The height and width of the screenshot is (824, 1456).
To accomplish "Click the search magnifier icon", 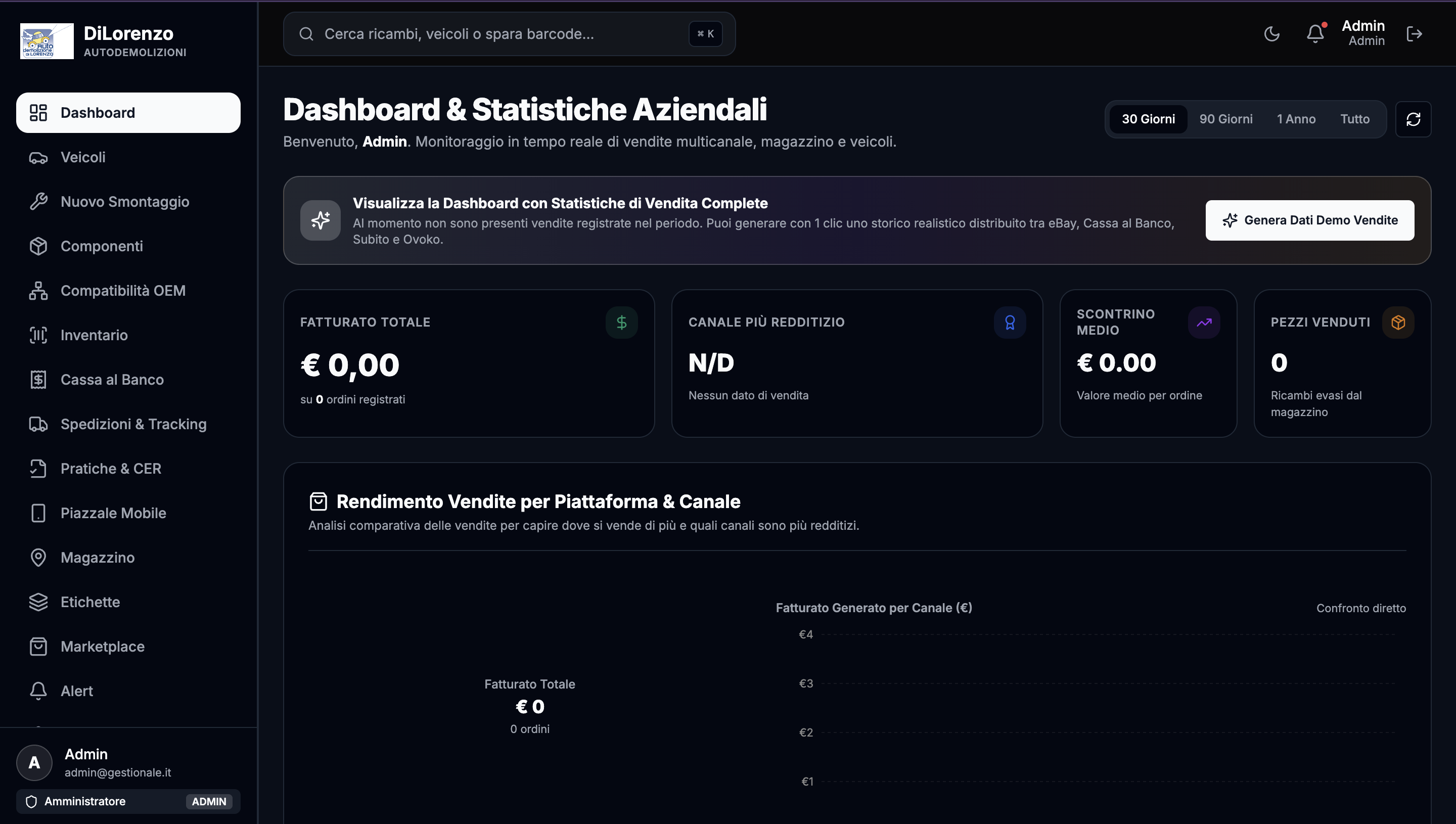I will (x=306, y=34).
